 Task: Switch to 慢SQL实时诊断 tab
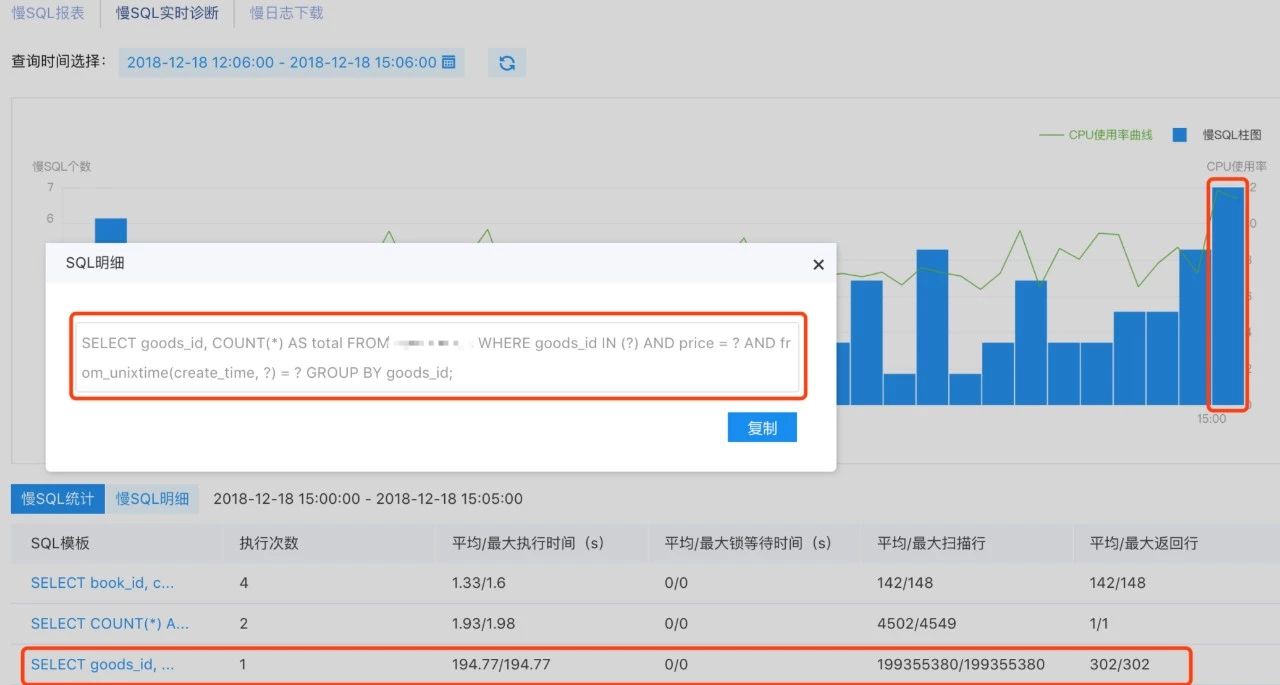click(167, 13)
